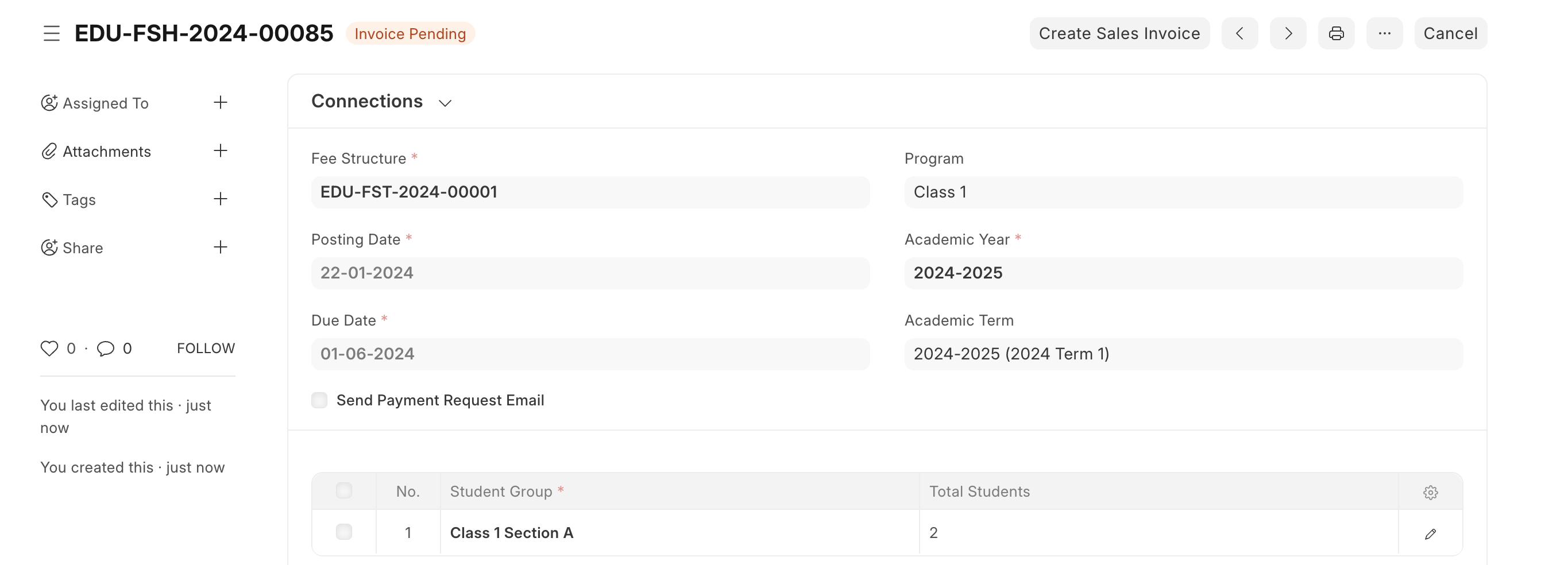This screenshot has width=1568, height=565.
Task: Check the Class 1 Section A row
Action: click(344, 532)
